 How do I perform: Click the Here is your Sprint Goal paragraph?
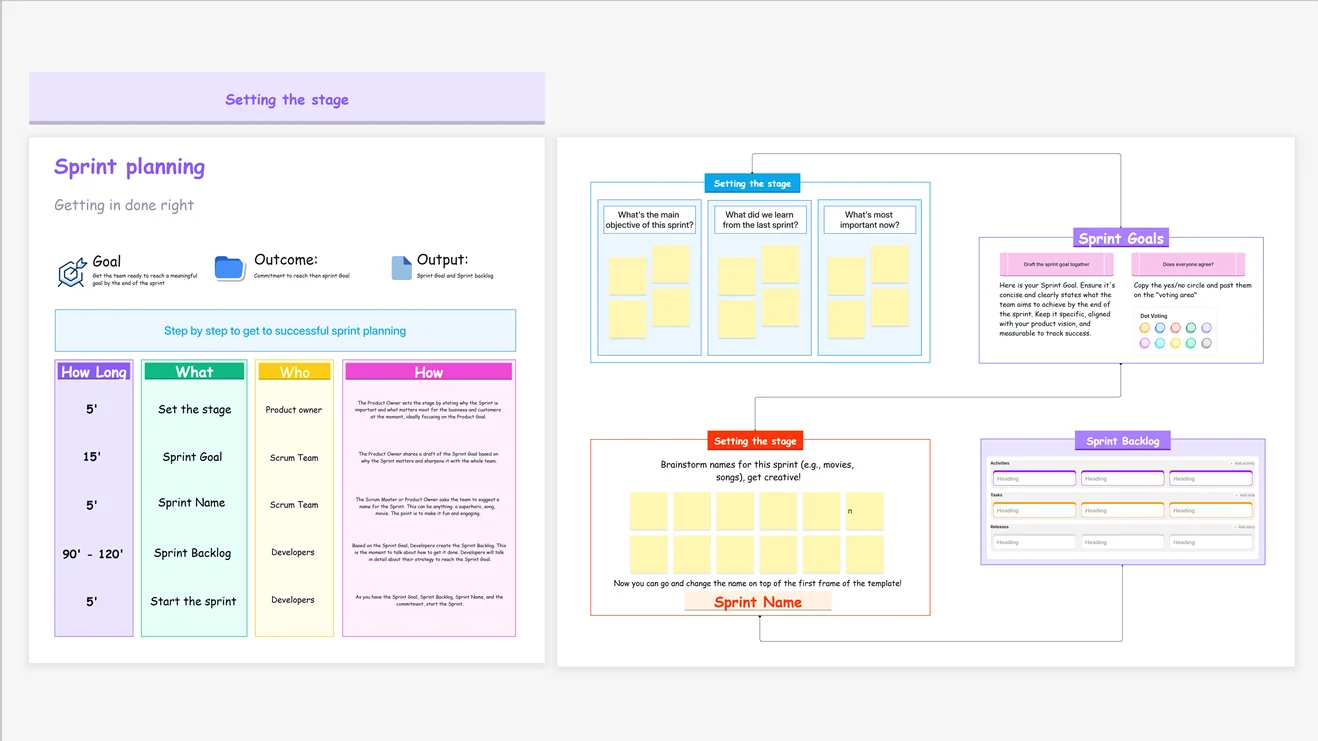point(1057,309)
